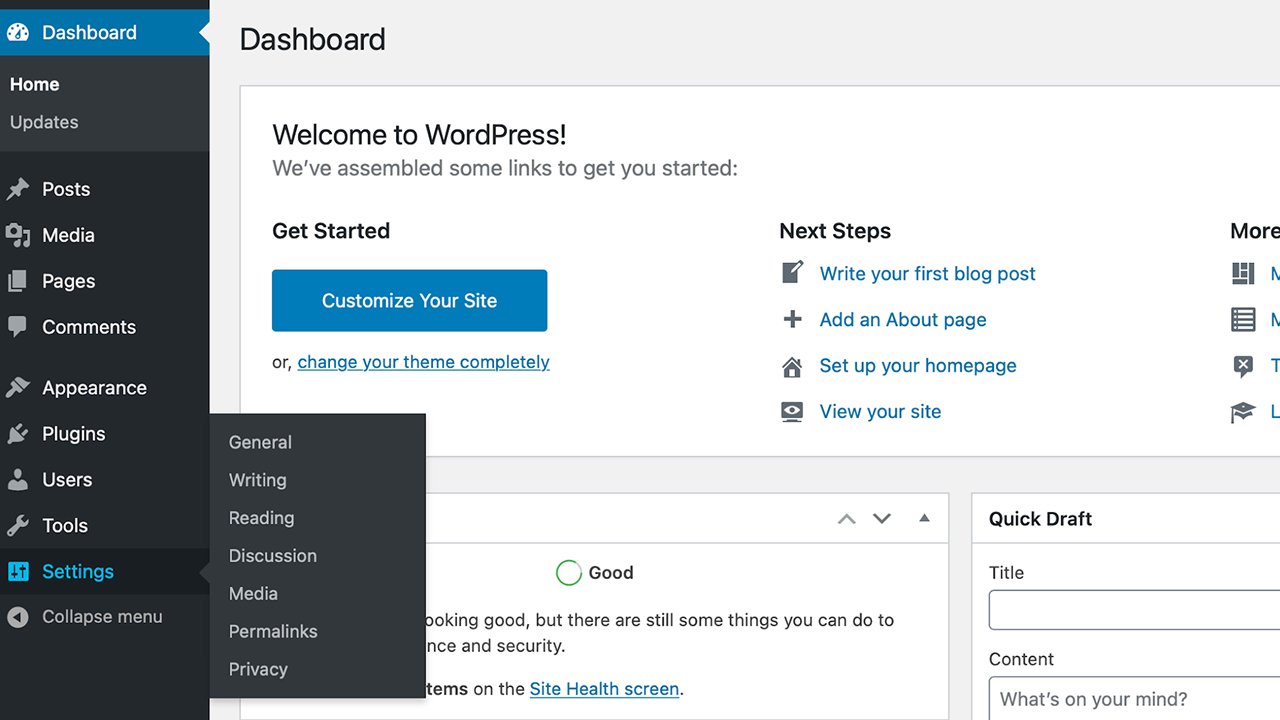Image resolution: width=1280 pixels, height=720 pixels.
Task: Click the Media library icon in sidebar
Action: tap(18, 235)
